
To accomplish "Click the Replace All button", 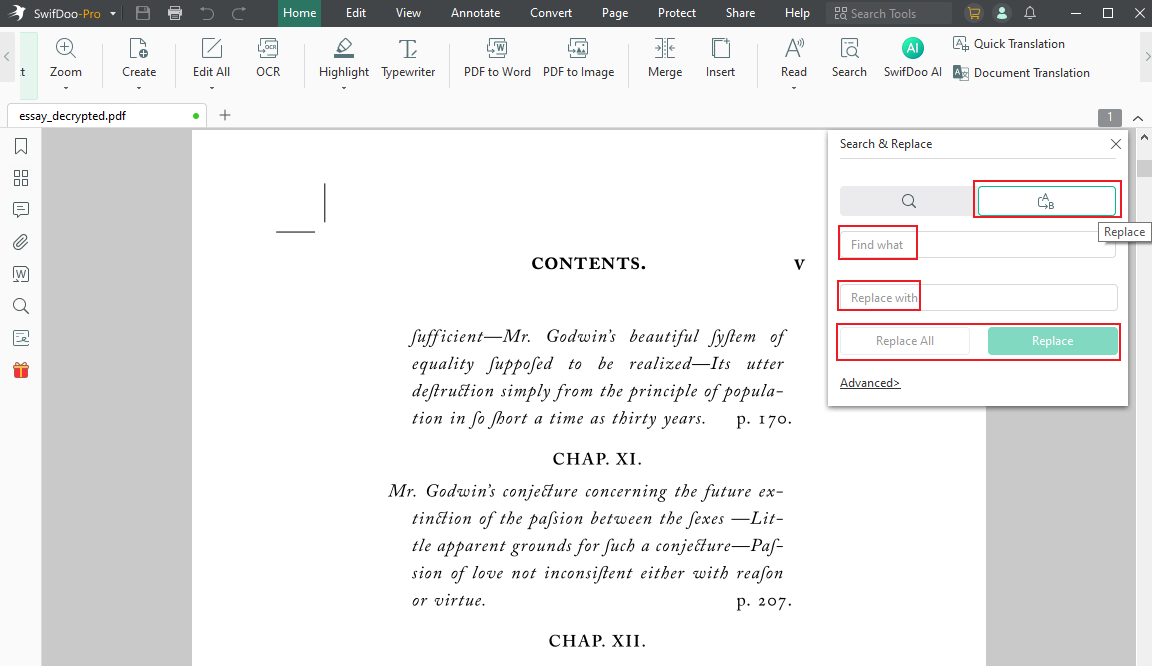I will pos(903,341).
